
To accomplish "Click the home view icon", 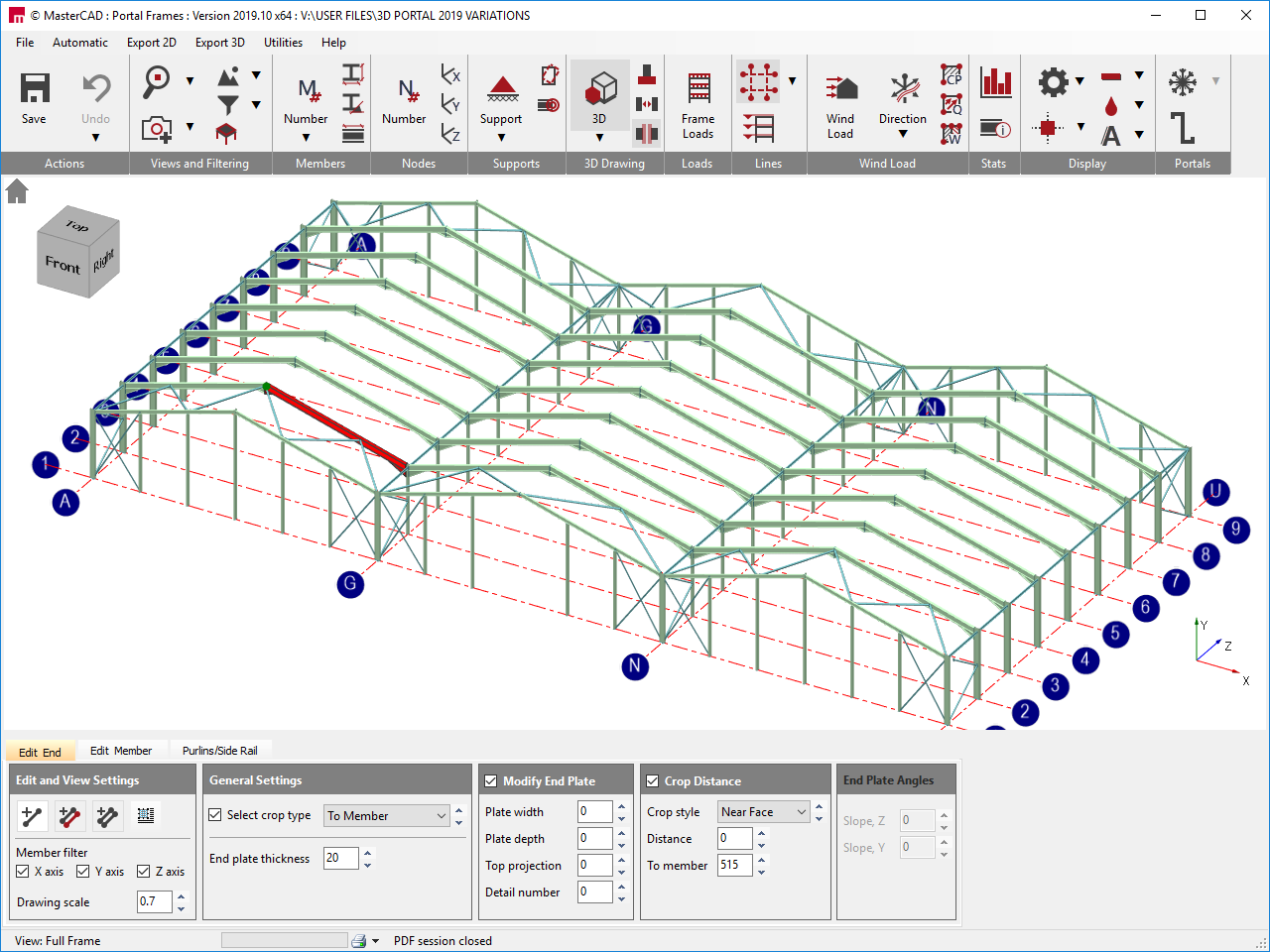I will point(17,191).
